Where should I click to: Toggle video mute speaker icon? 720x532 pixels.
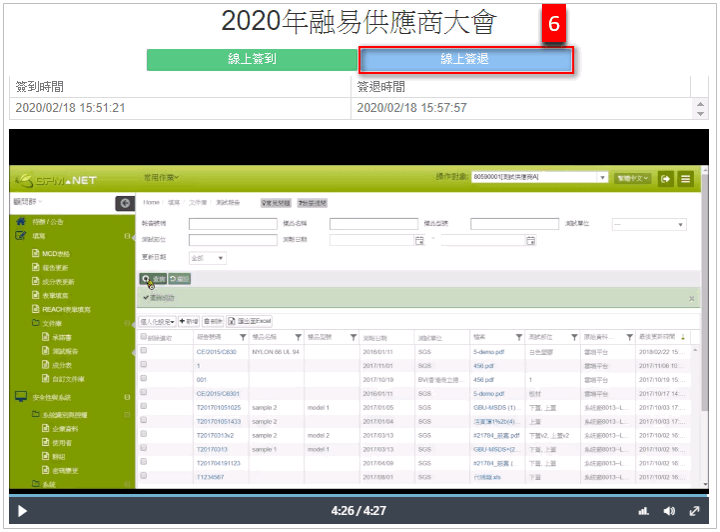pos(669,510)
